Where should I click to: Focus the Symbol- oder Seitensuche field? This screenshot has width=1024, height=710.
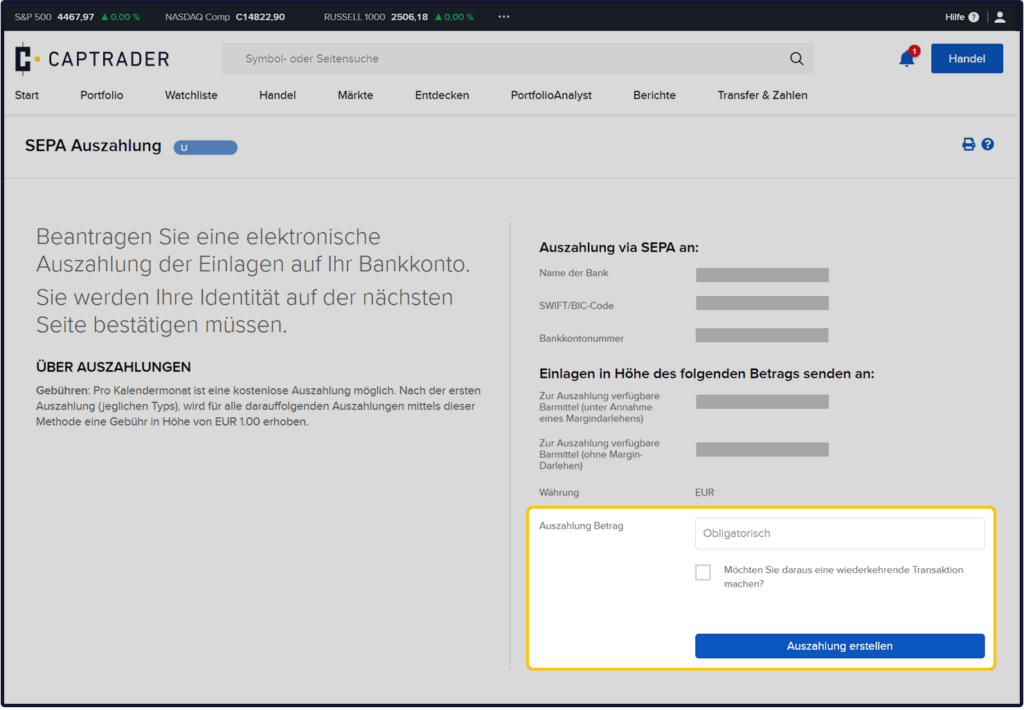[x=518, y=59]
